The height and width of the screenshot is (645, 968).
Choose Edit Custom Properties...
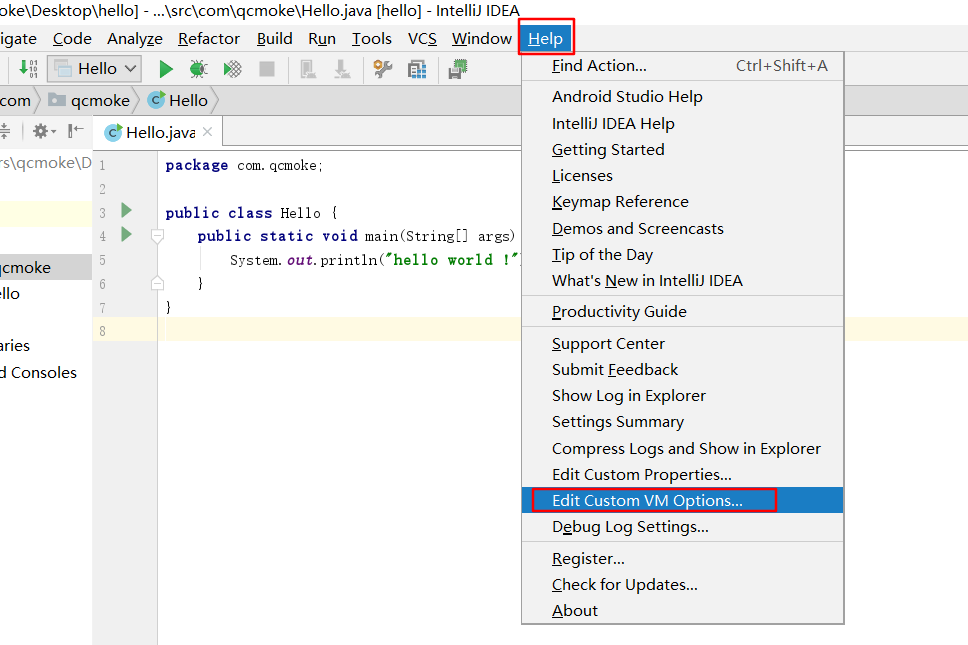(683, 474)
